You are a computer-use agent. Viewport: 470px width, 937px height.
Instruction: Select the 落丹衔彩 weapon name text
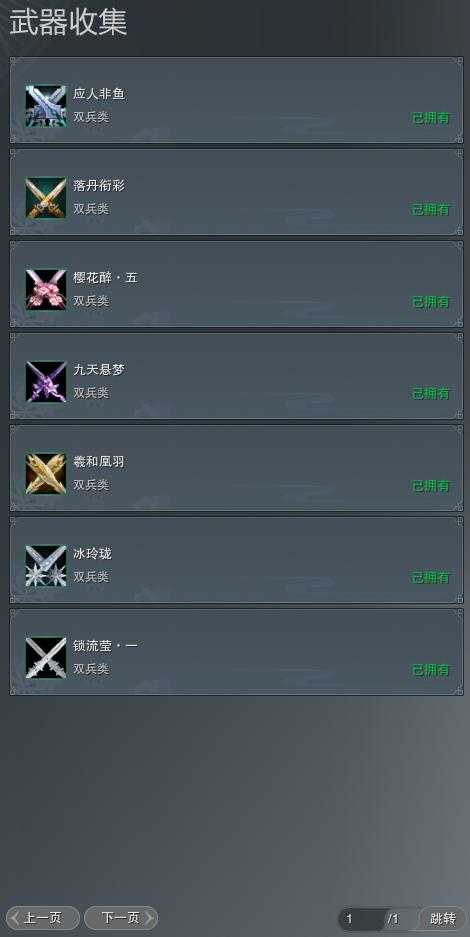coord(99,186)
